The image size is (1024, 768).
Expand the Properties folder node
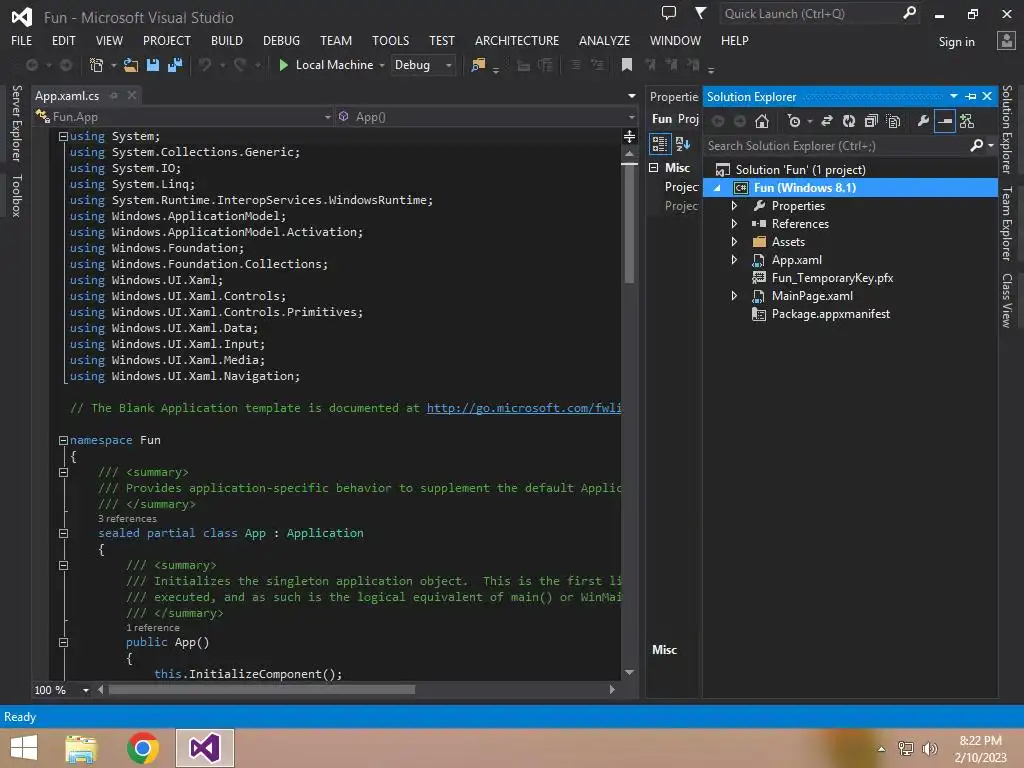click(734, 206)
